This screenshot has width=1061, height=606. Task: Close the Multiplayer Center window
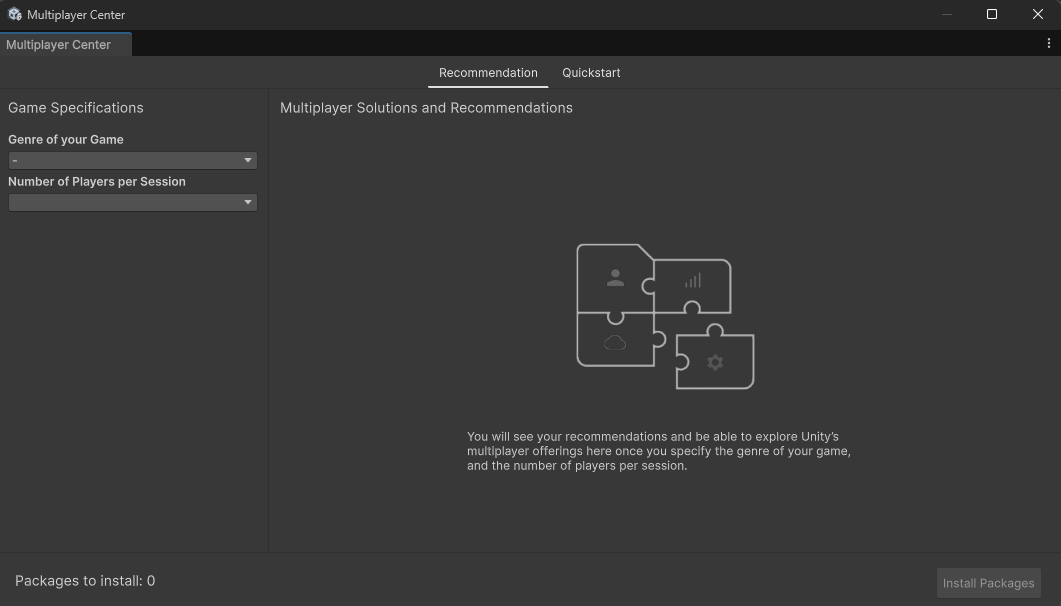[x=1037, y=14]
